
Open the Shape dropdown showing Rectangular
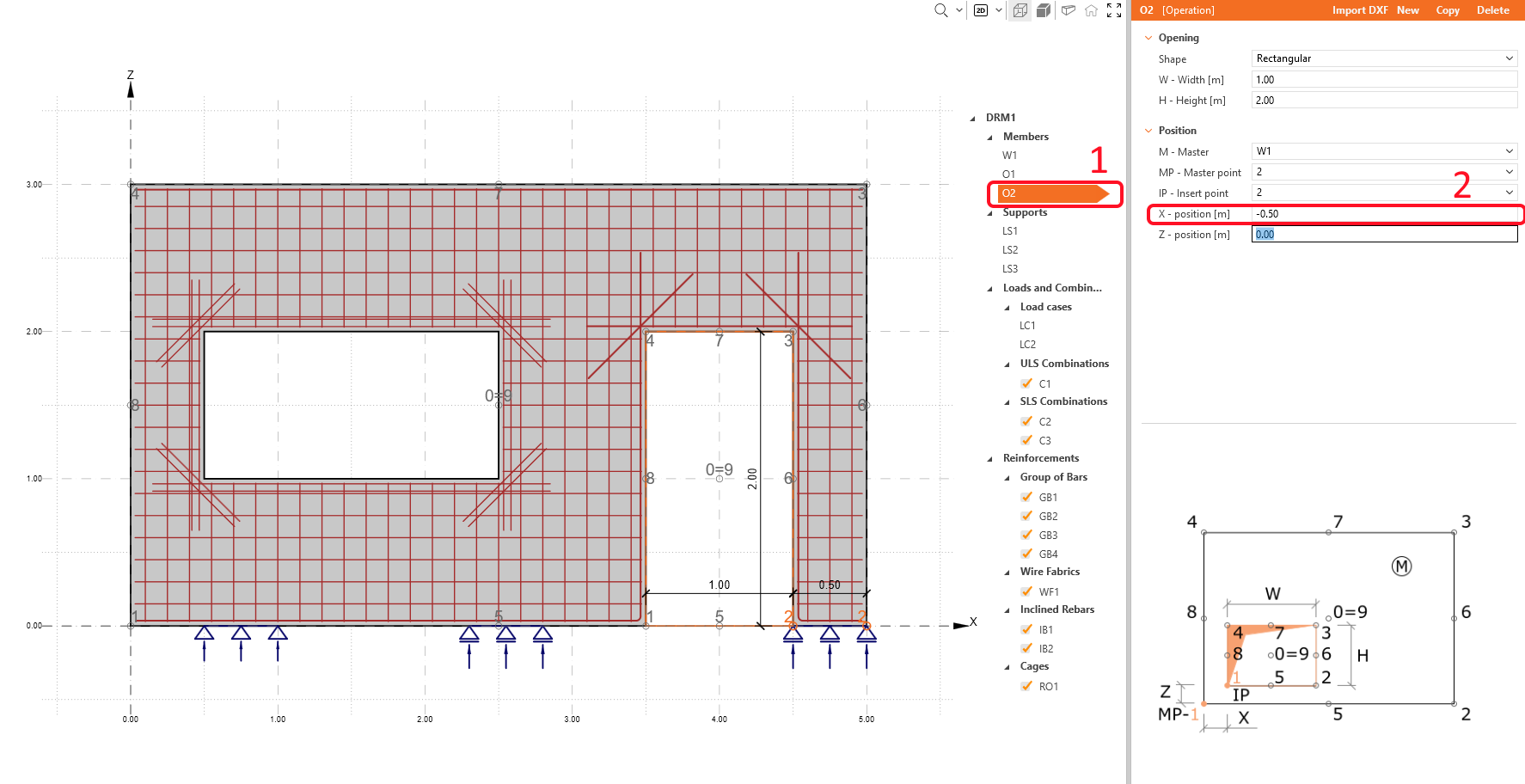click(x=1383, y=58)
